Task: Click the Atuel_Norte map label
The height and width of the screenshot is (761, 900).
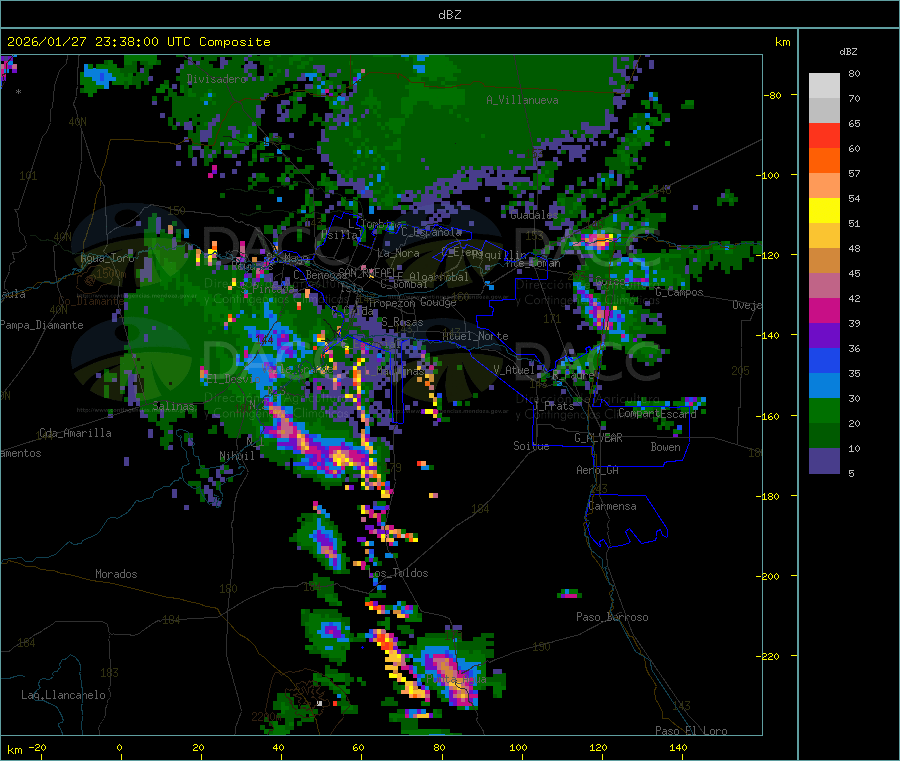Action: pyautogui.click(x=475, y=336)
